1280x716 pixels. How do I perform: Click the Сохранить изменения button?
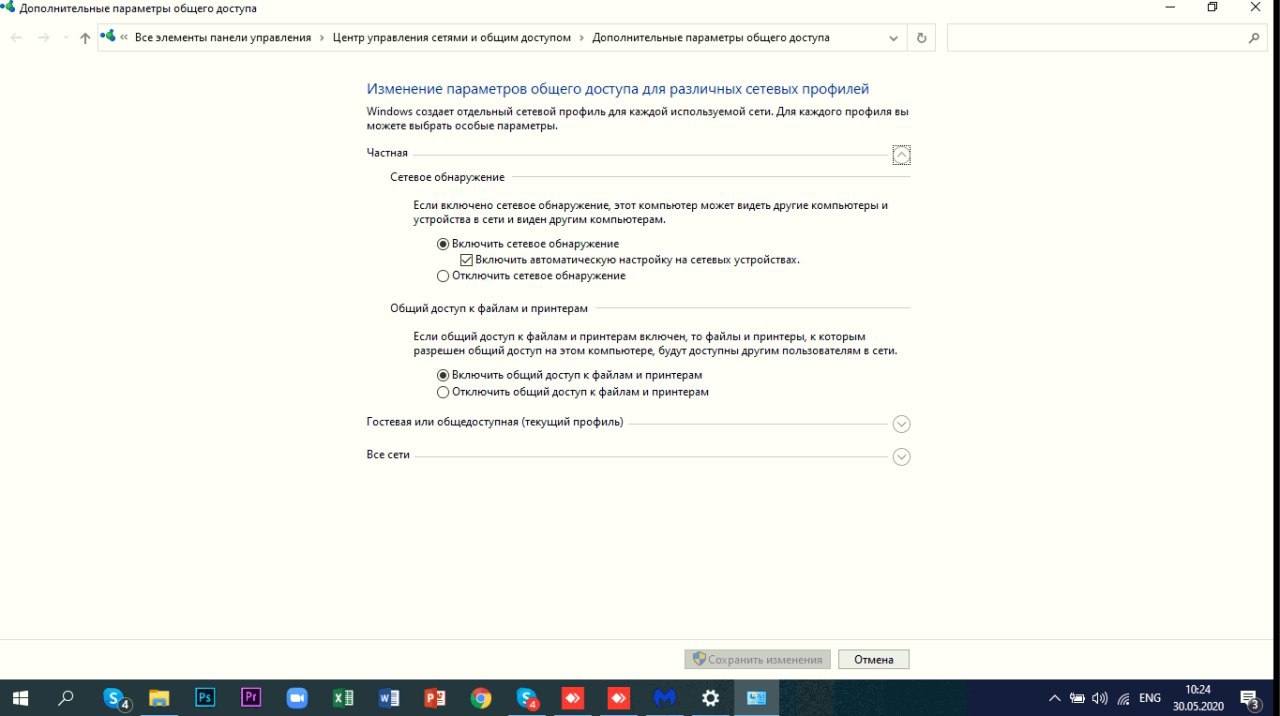click(x=757, y=660)
